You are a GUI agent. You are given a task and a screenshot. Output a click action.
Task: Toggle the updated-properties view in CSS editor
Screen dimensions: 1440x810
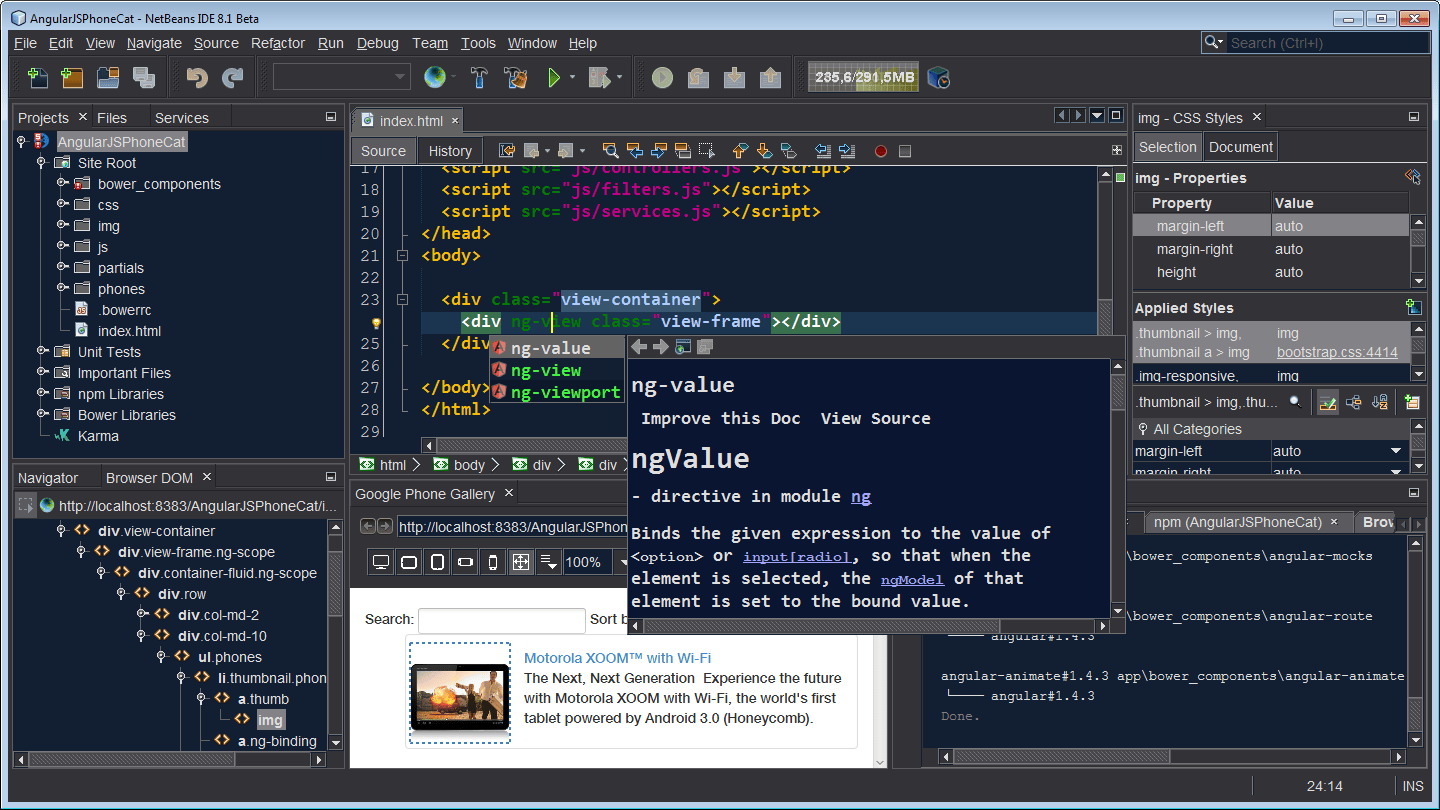click(x=1328, y=402)
